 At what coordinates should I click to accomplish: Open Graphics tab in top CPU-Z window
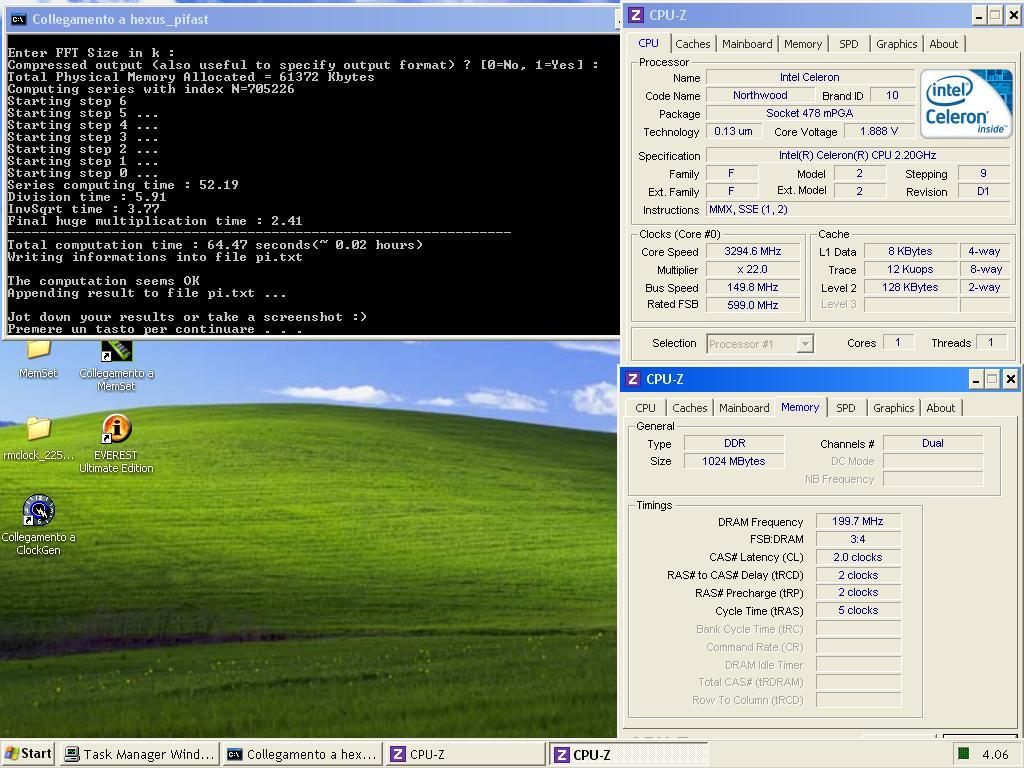coord(896,44)
